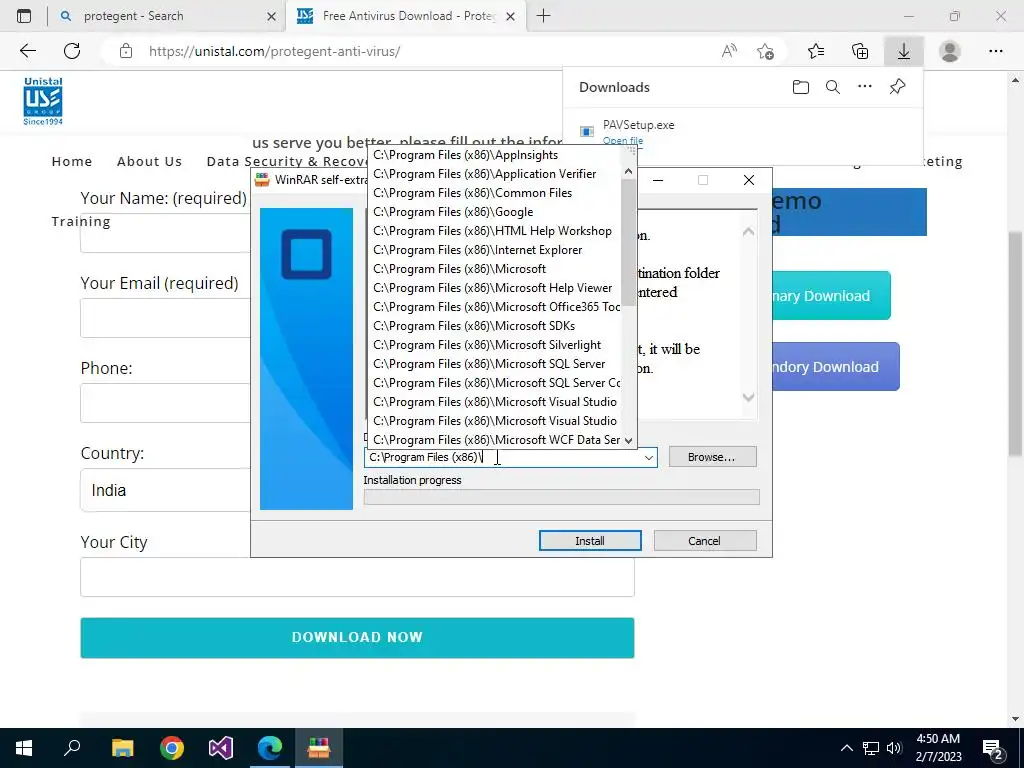The height and width of the screenshot is (768, 1024).
Task: Click the Secondary Download button
Action: (x=835, y=367)
